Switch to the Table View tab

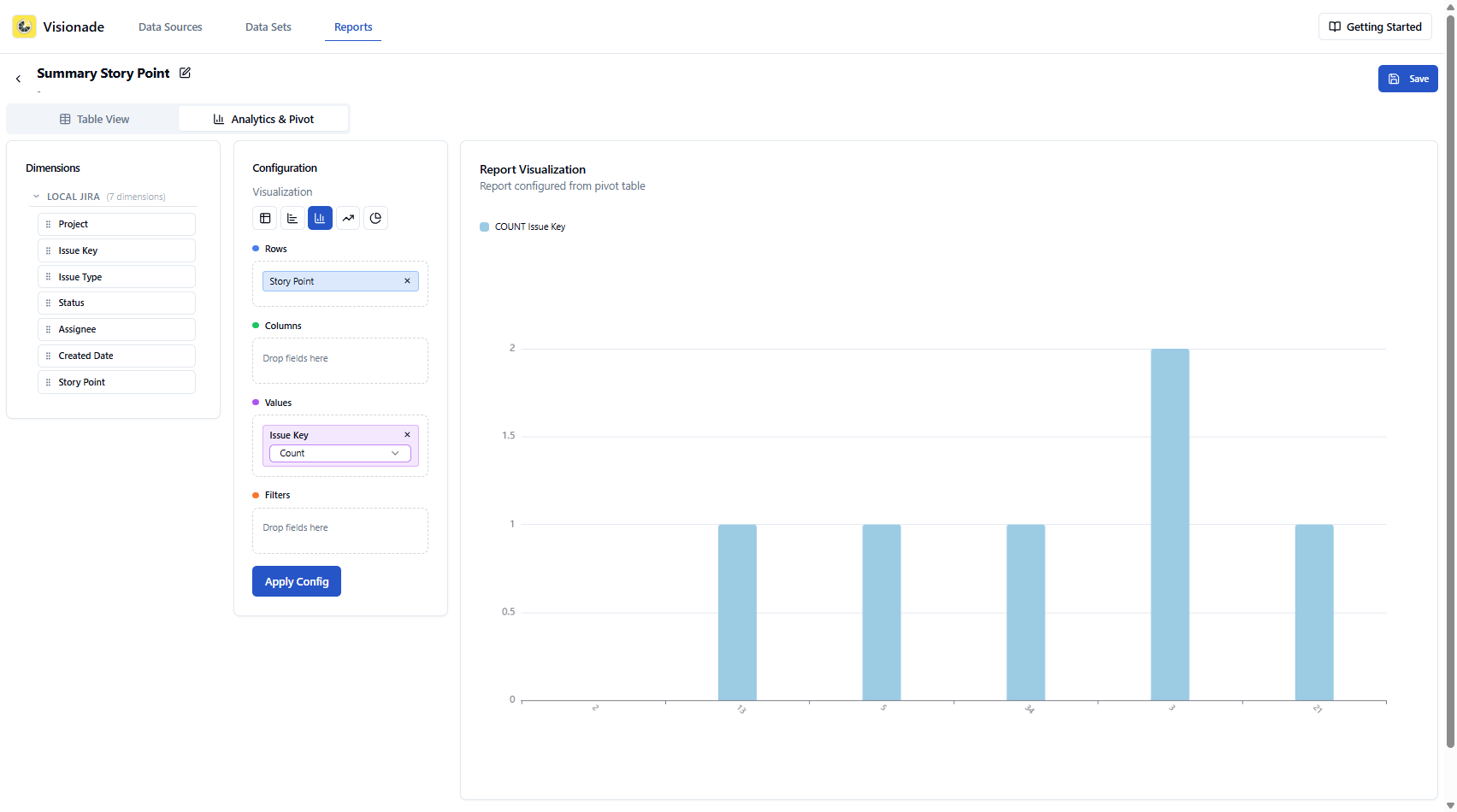94,119
